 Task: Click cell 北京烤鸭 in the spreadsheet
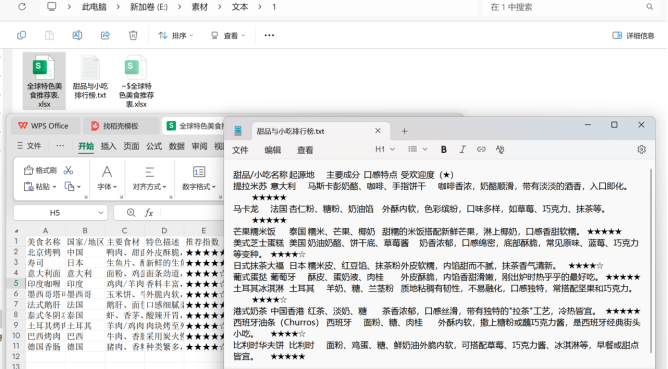46,252
